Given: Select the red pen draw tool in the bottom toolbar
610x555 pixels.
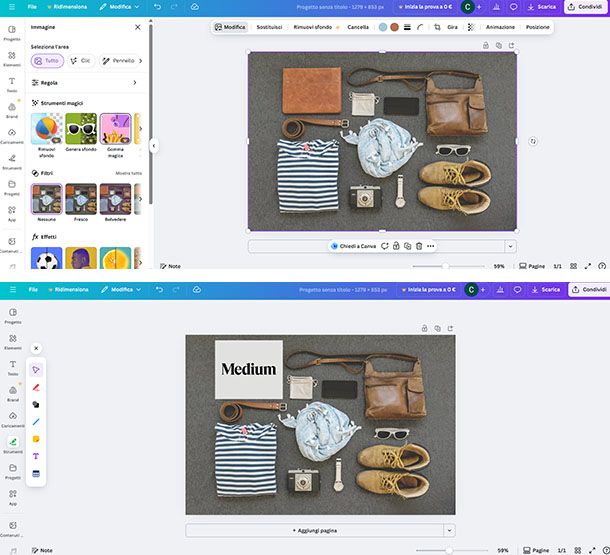Looking at the screenshot, I should coord(36,387).
